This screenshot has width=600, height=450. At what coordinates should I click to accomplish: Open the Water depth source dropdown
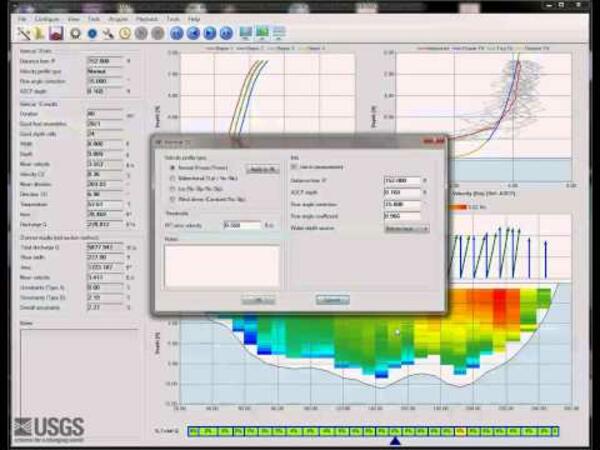click(x=405, y=229)
